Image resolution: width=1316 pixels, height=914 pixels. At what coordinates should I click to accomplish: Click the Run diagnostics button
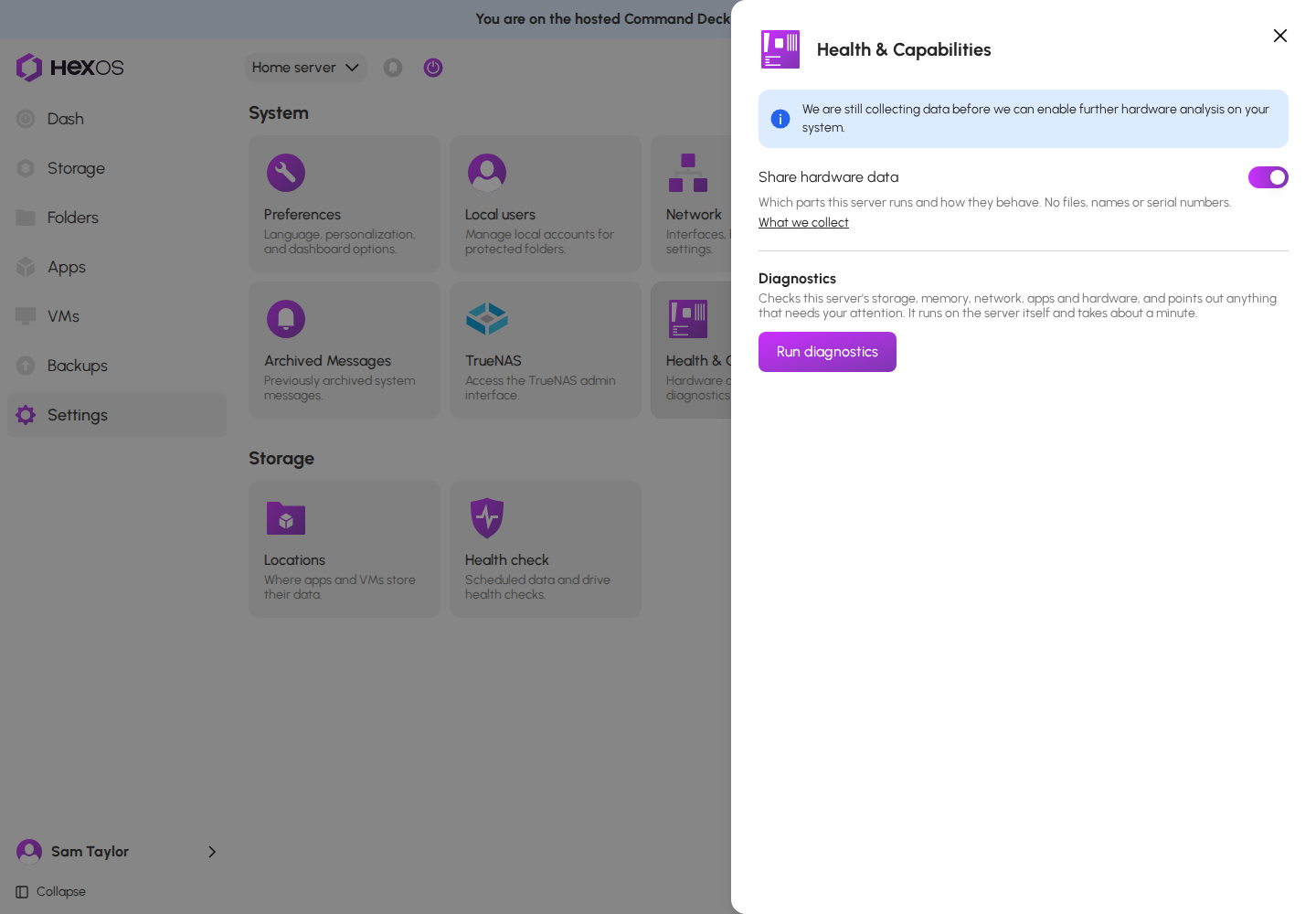827,352
